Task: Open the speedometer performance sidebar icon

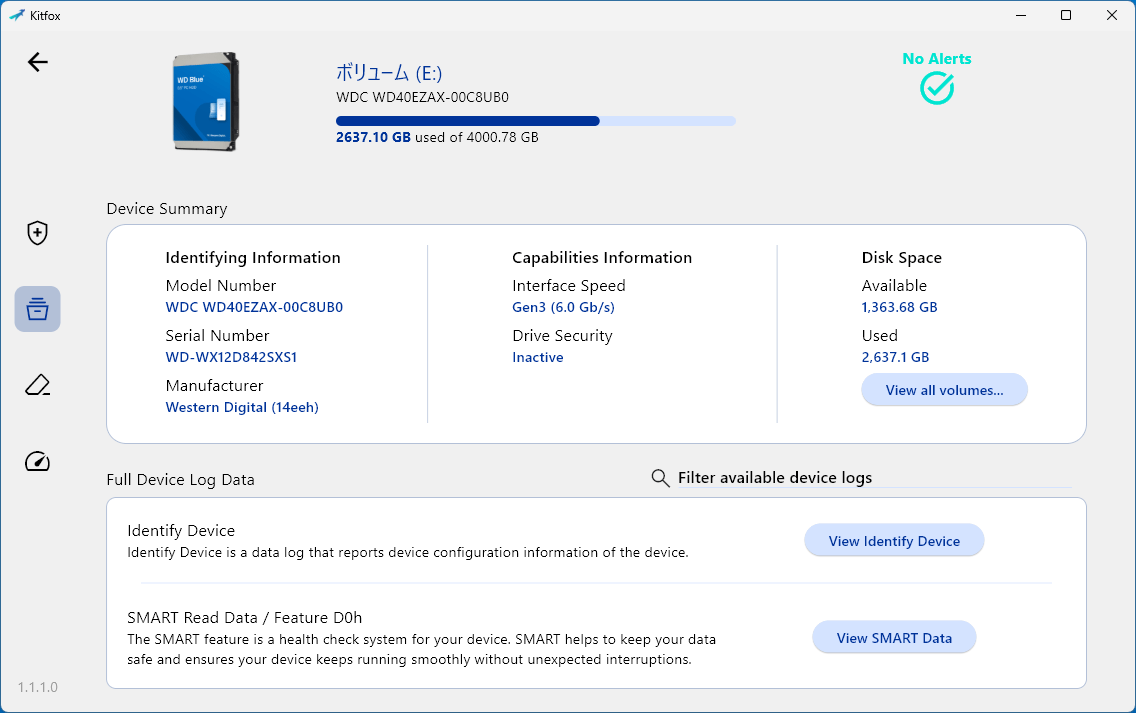Action: 38,462
